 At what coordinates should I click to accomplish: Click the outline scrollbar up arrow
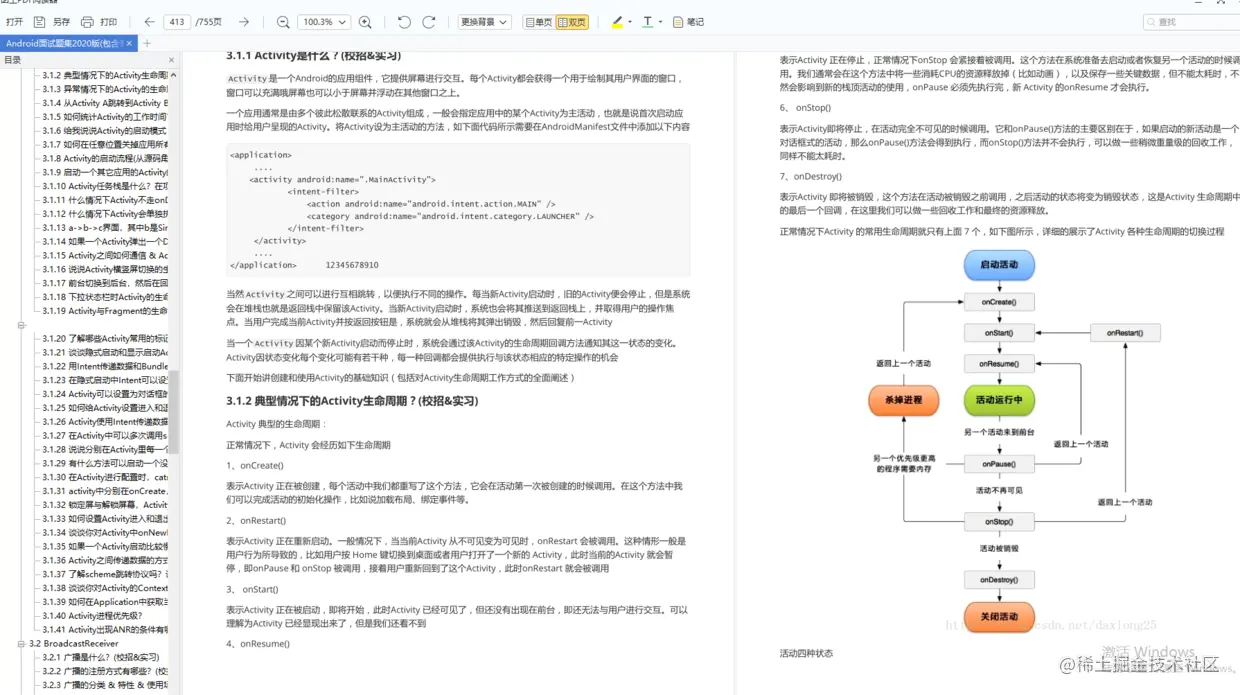(173, 74)
